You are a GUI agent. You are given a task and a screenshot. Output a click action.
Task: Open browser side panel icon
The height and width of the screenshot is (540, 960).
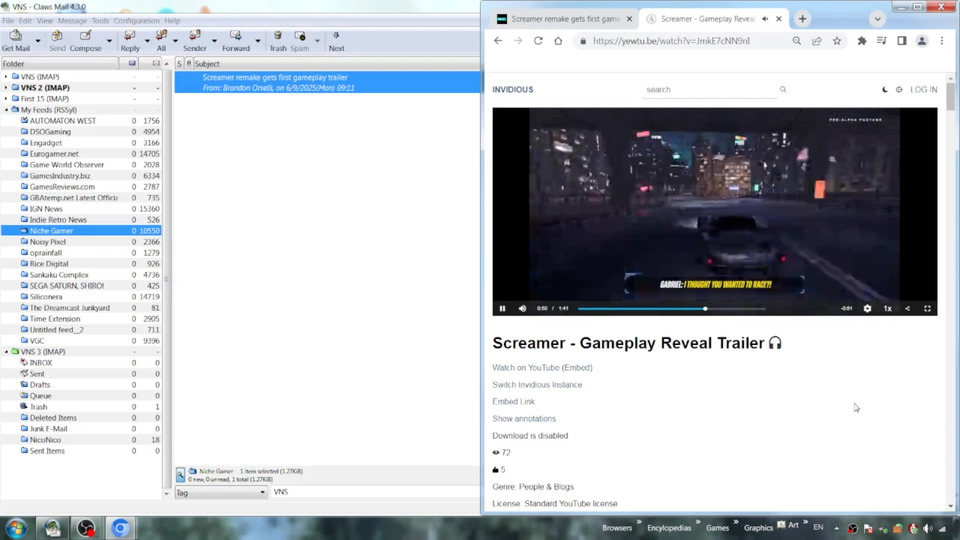901,40
